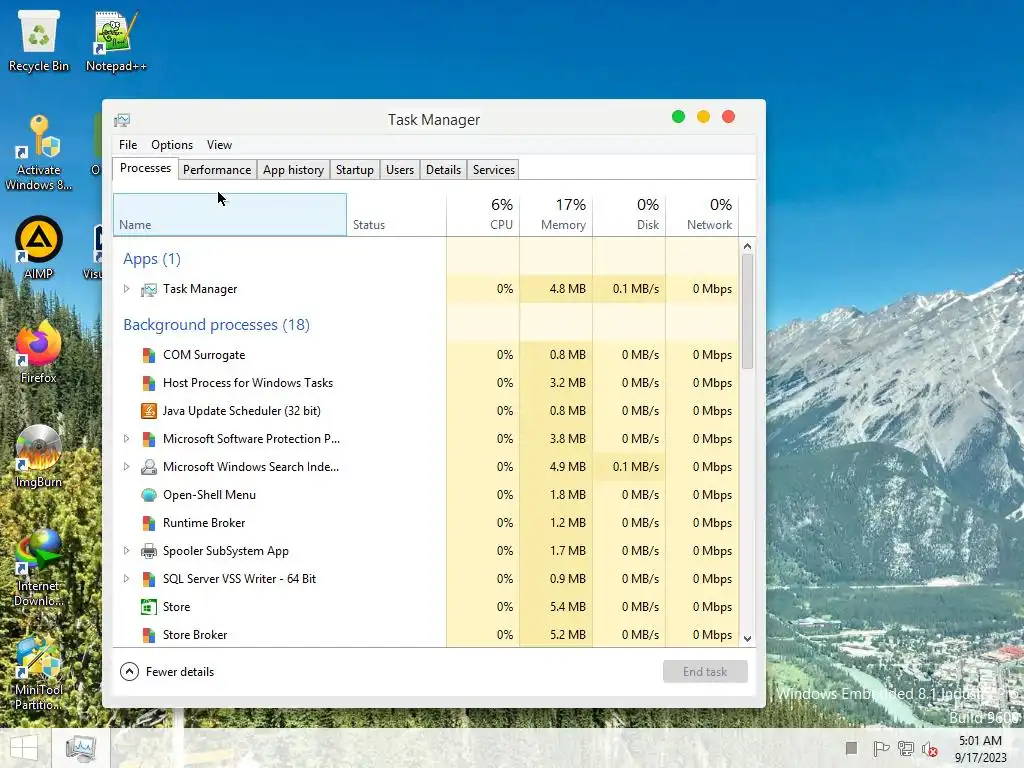This screenshot has width=1024, height=768.
Task: Select the Background processes (18) group heading
Action: pyautogui.click(x=216, y=325)
